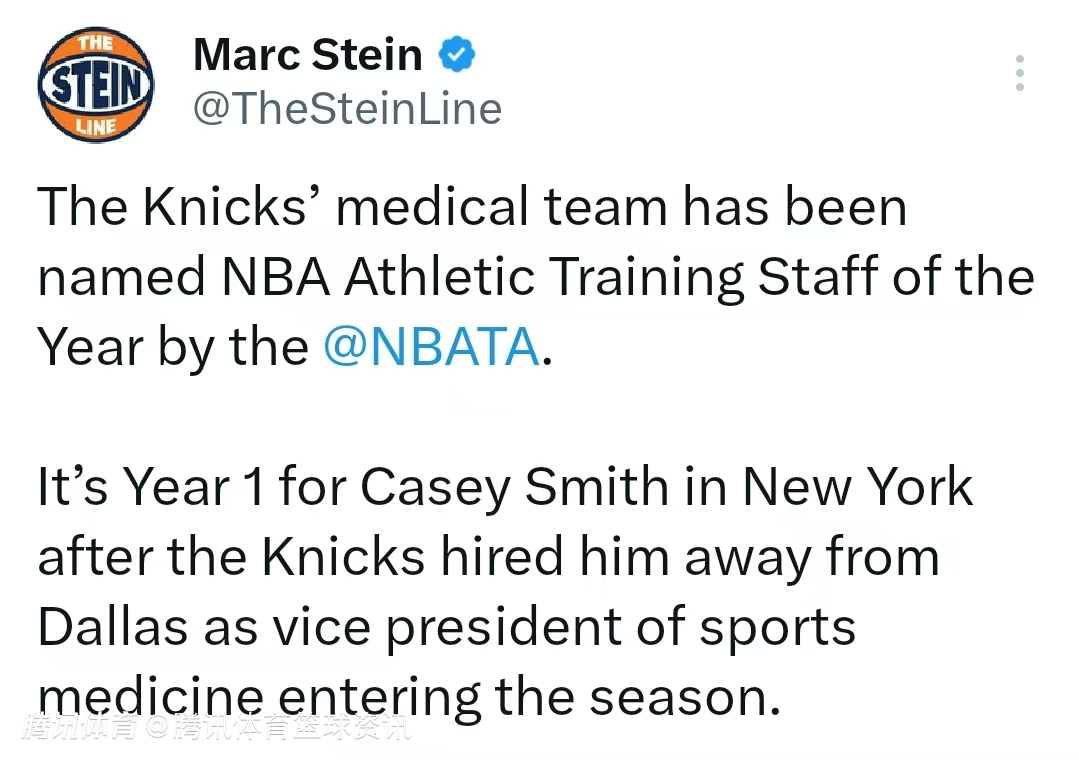Click the word "medicine" on last line
The width and height of the screenshot is (1079, 760).
(x=151, y=695)
